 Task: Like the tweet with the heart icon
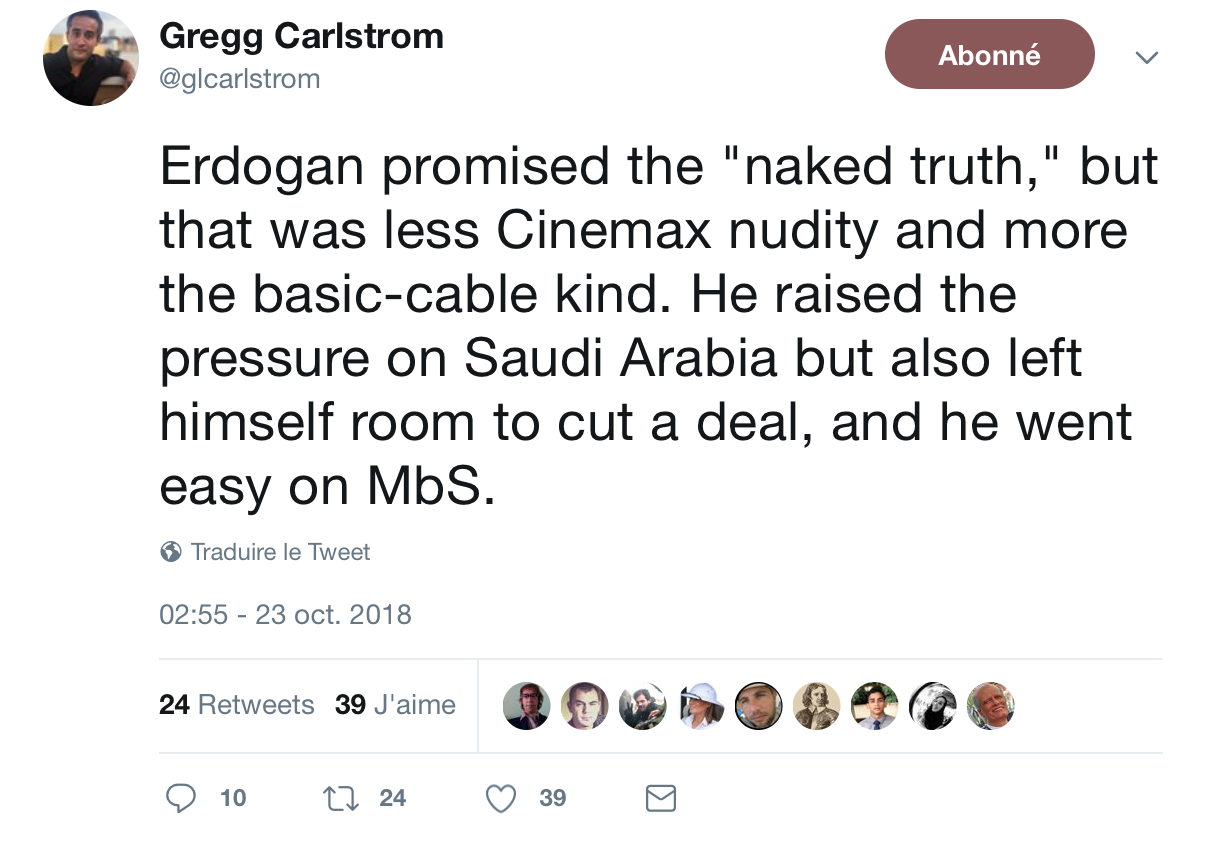(500, 797)
